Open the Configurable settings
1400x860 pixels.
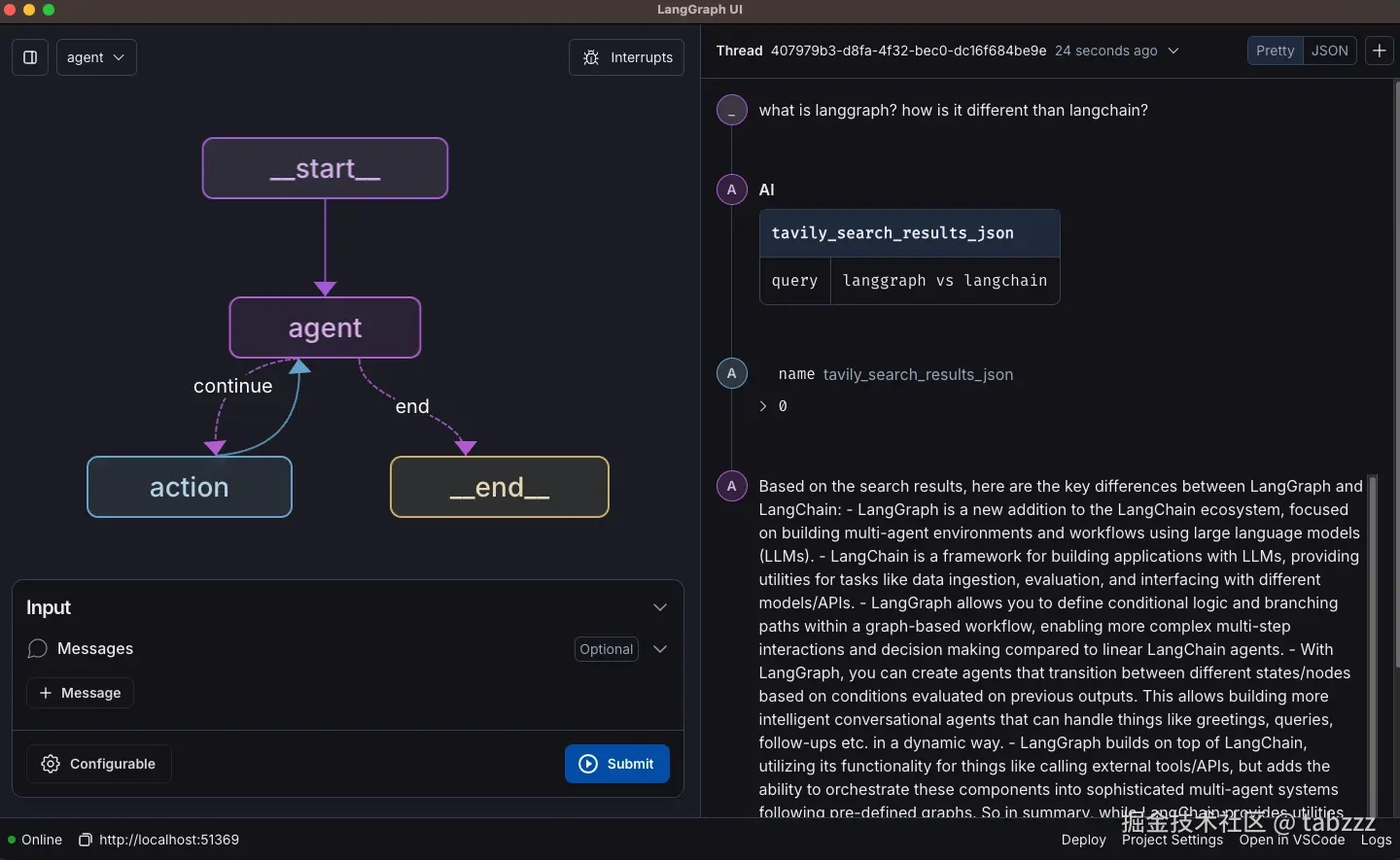99,764
